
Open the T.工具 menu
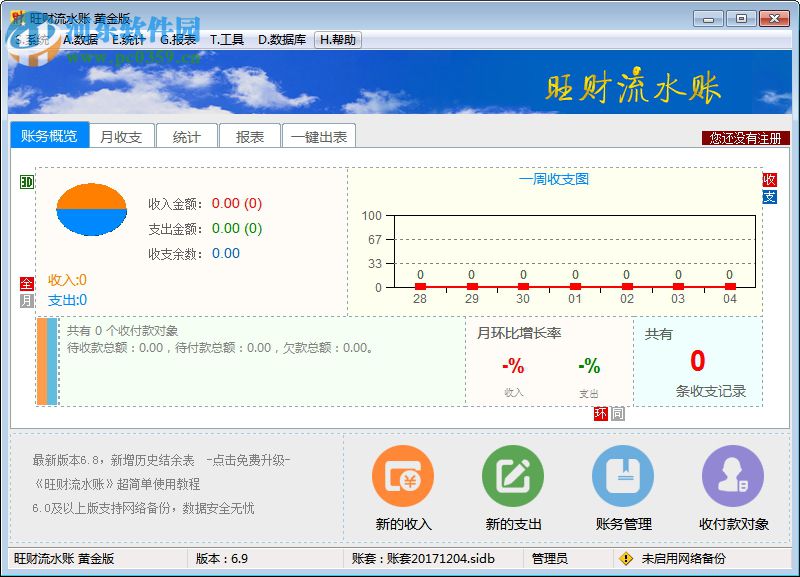click(225, 40)
